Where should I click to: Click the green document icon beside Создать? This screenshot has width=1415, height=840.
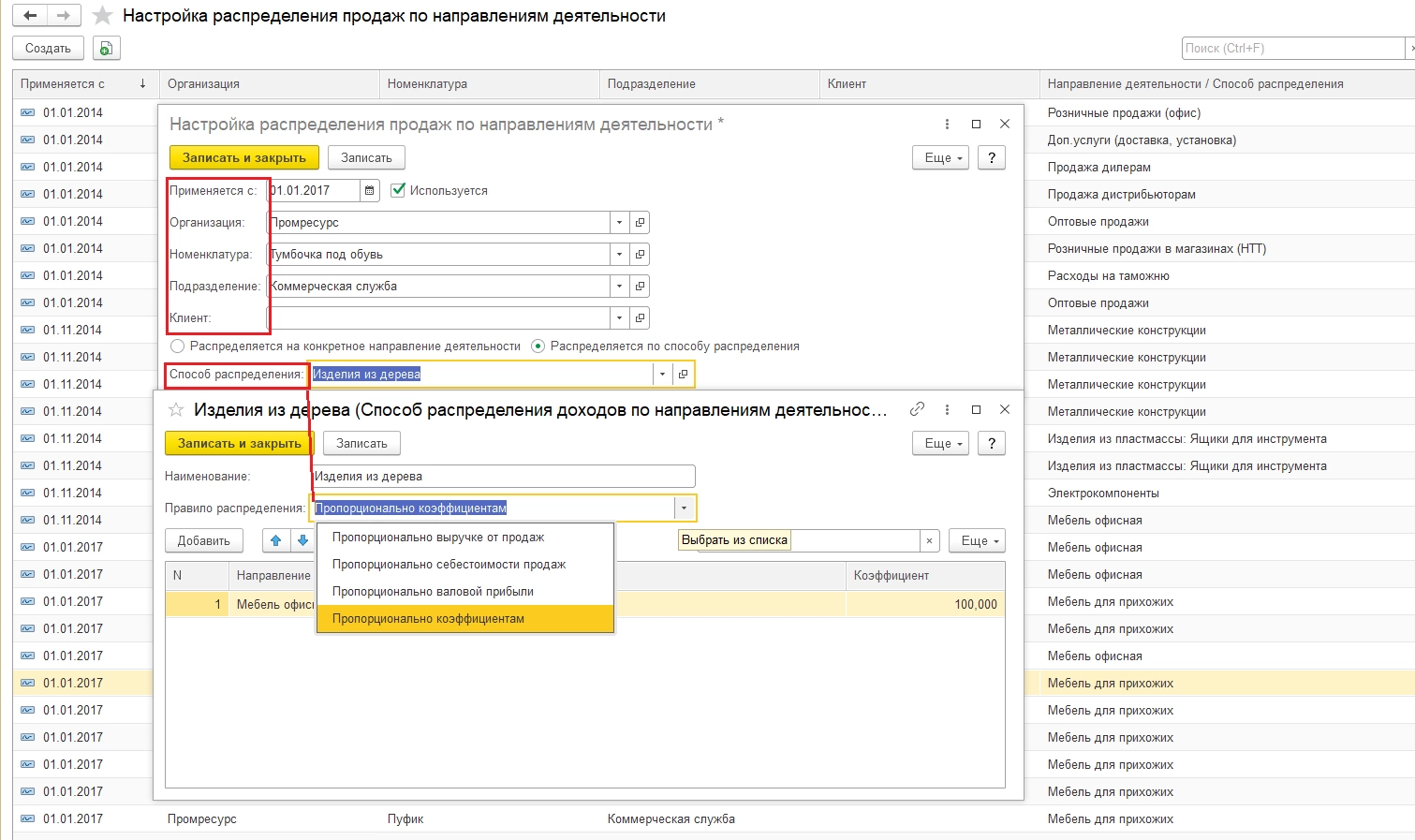point(106,49)
